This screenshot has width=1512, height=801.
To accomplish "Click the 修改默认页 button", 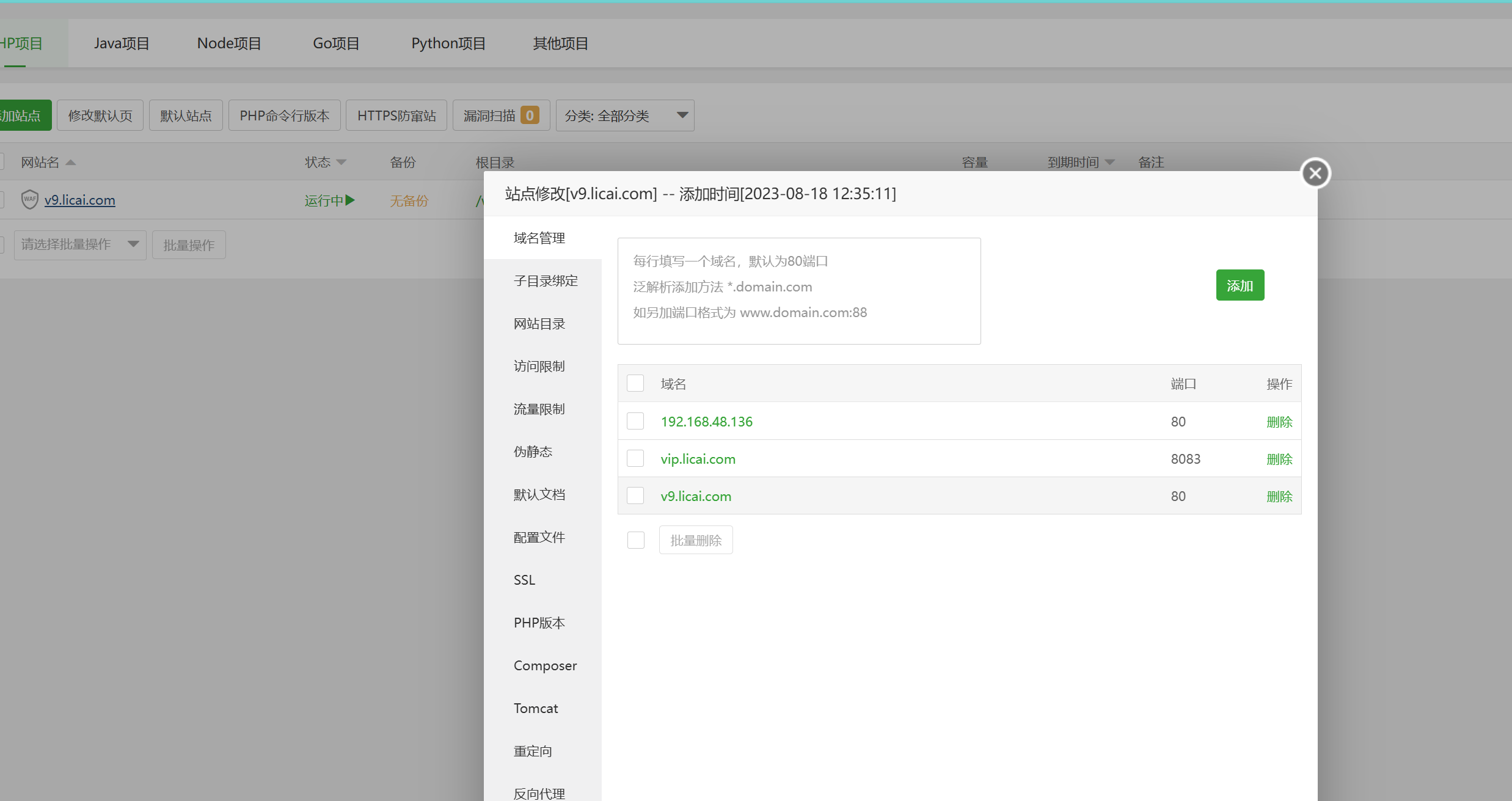I will tap(100, 115).
